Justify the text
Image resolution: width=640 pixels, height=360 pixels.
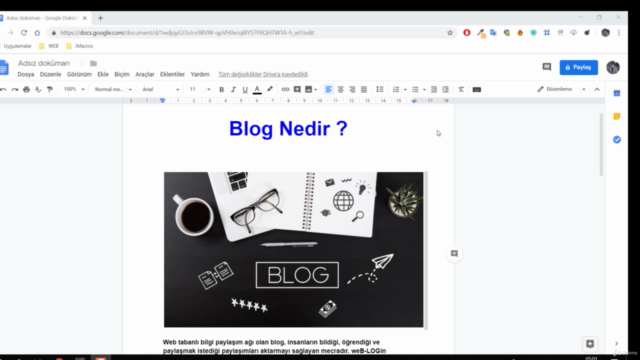pos(364,89)
